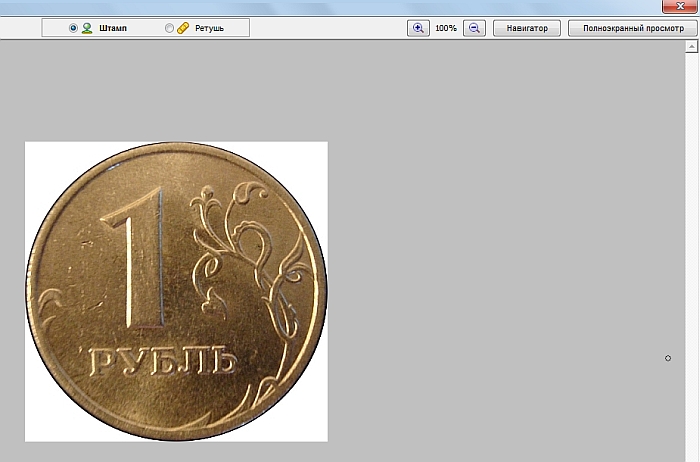Zoom in with the magnifier plus icon
Screen dimensions: 700x462
(x=418, y=28)
